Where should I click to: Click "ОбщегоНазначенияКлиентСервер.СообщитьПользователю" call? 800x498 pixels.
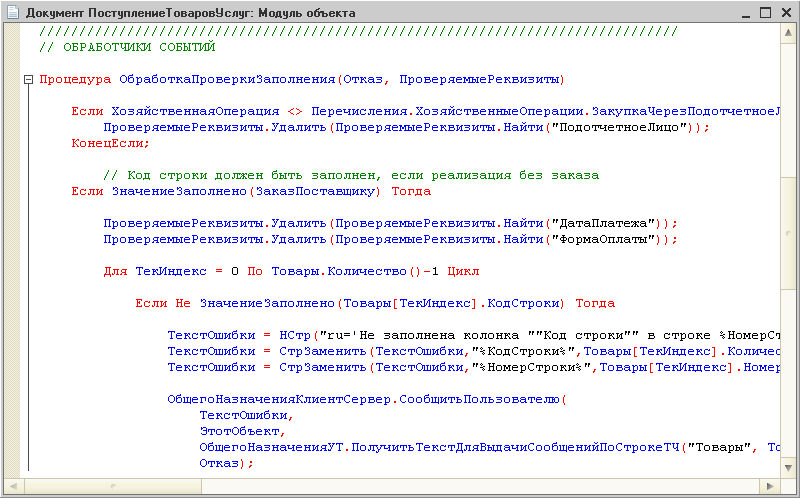point(363,400)
